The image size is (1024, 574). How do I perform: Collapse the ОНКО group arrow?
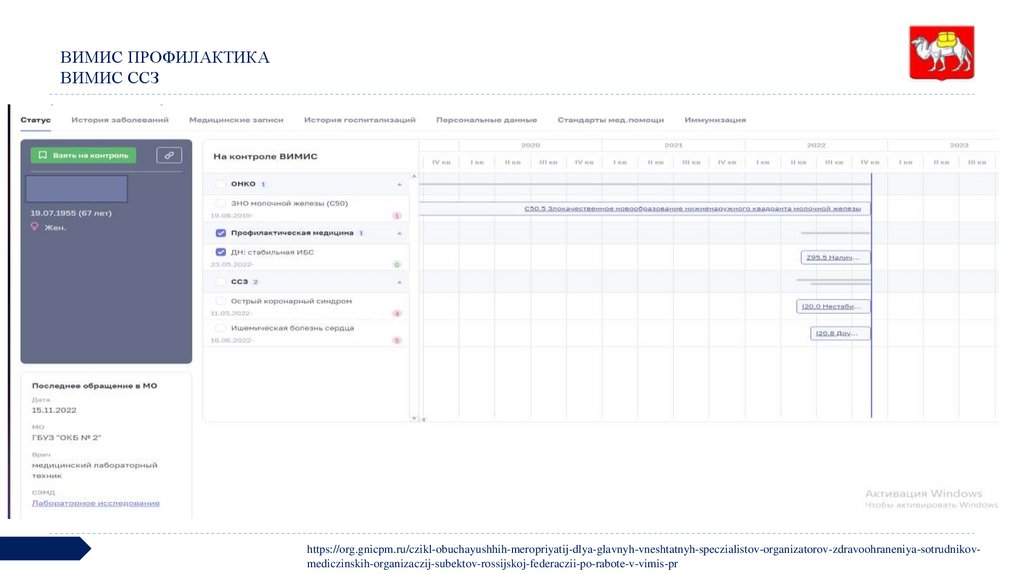[400, 184]
